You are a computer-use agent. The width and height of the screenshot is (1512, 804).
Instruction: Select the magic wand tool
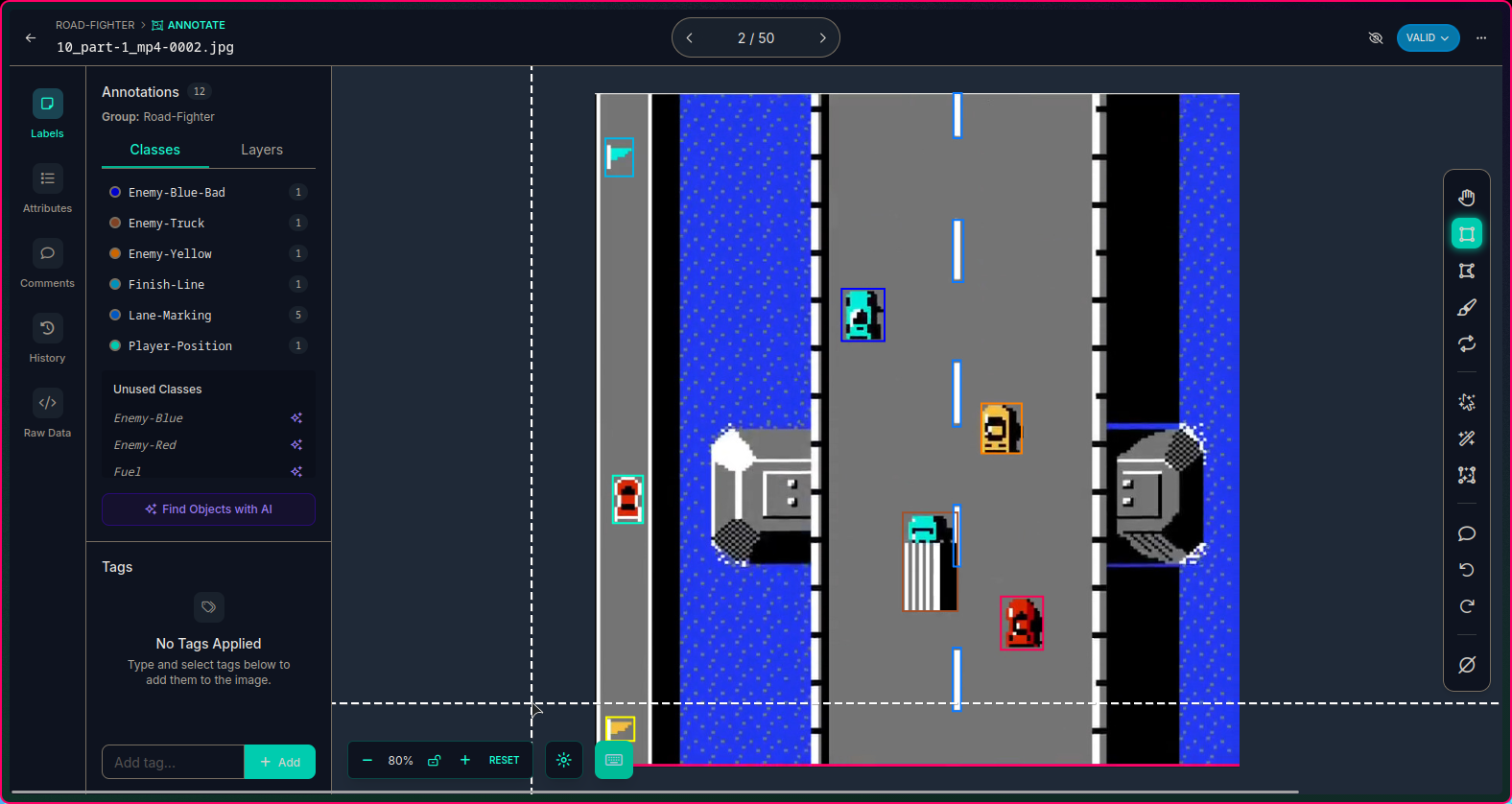pos(1467,438)
